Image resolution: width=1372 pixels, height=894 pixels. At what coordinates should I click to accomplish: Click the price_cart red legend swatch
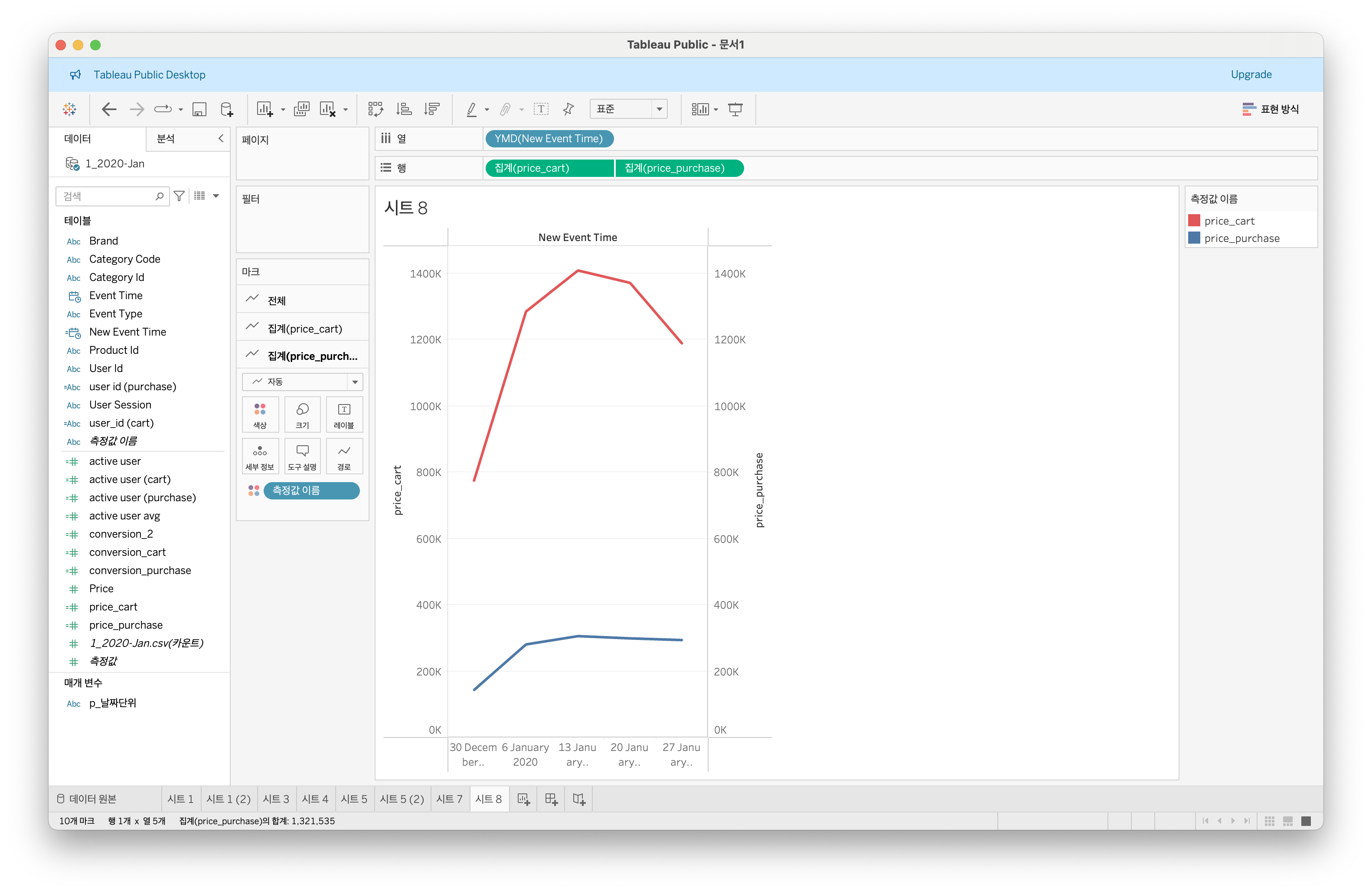1194,221
